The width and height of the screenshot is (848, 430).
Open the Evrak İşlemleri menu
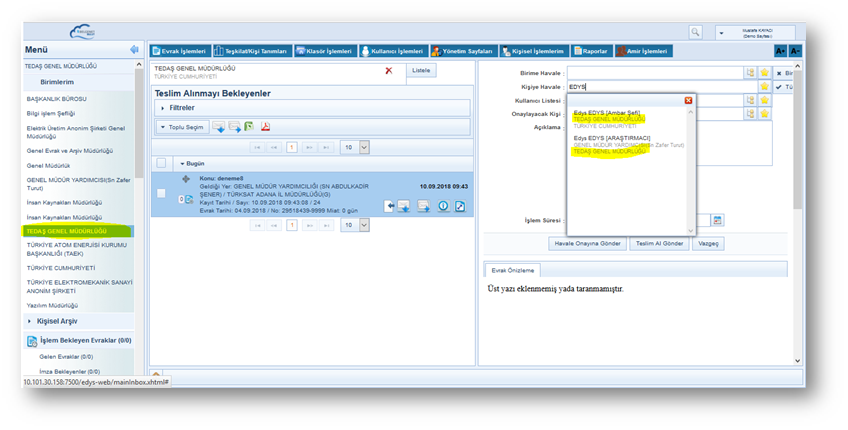179,50
